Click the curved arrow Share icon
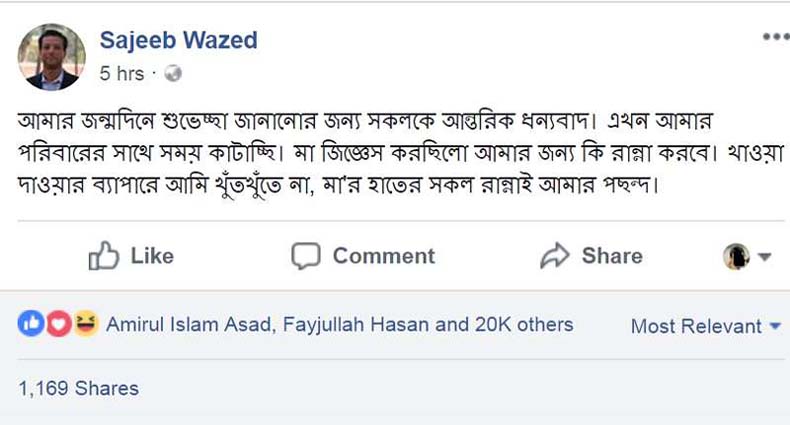The height and width of the screenshot is (425, 790). coord(554,256)
